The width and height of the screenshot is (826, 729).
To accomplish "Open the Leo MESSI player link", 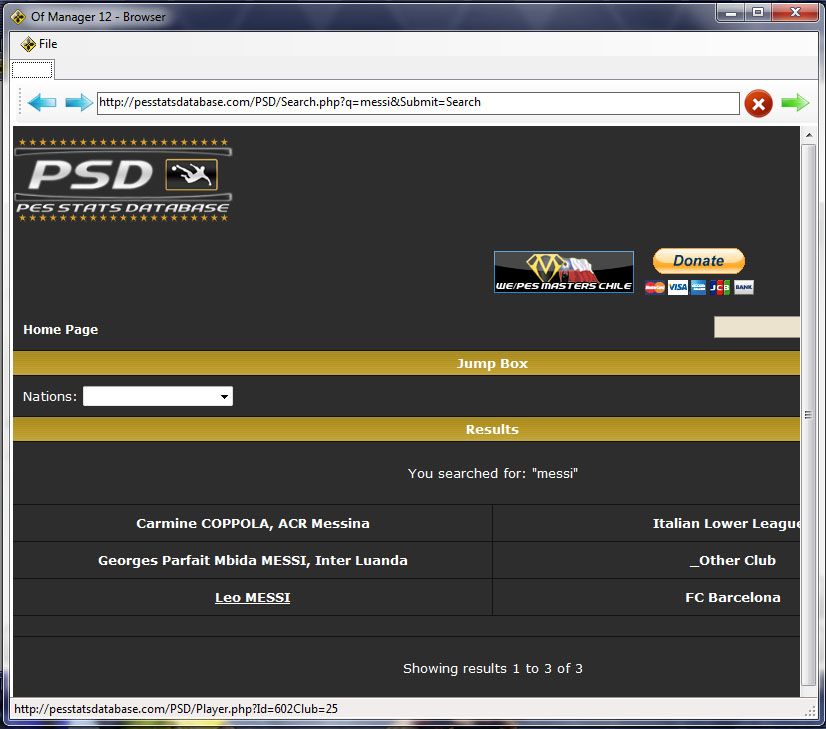I will (x=252, y=597).
